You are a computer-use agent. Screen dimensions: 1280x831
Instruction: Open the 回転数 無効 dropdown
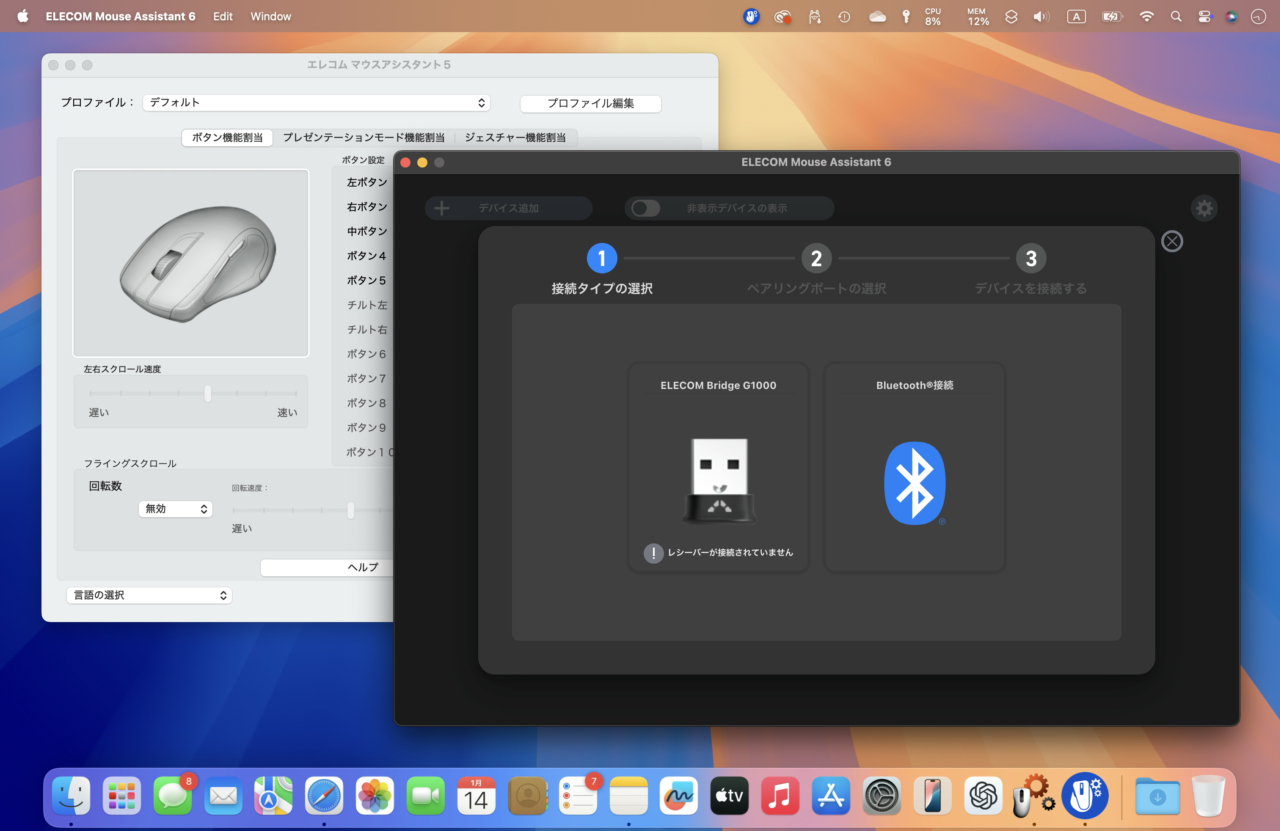click(x=175, y=509)
